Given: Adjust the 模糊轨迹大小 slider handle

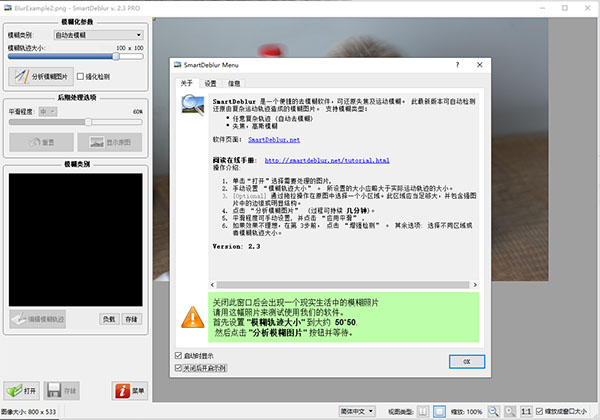Looking at the screenshot, I should (116, 56).
